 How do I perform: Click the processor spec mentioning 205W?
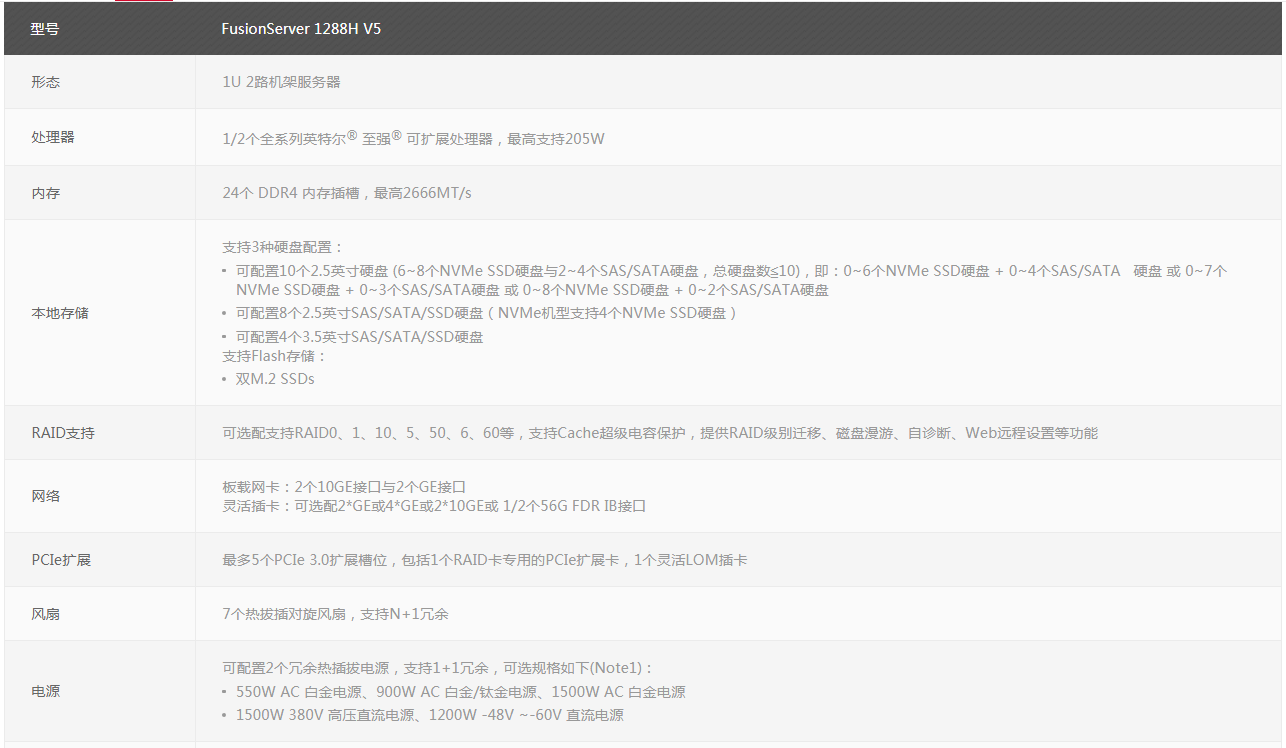(413, 138)
